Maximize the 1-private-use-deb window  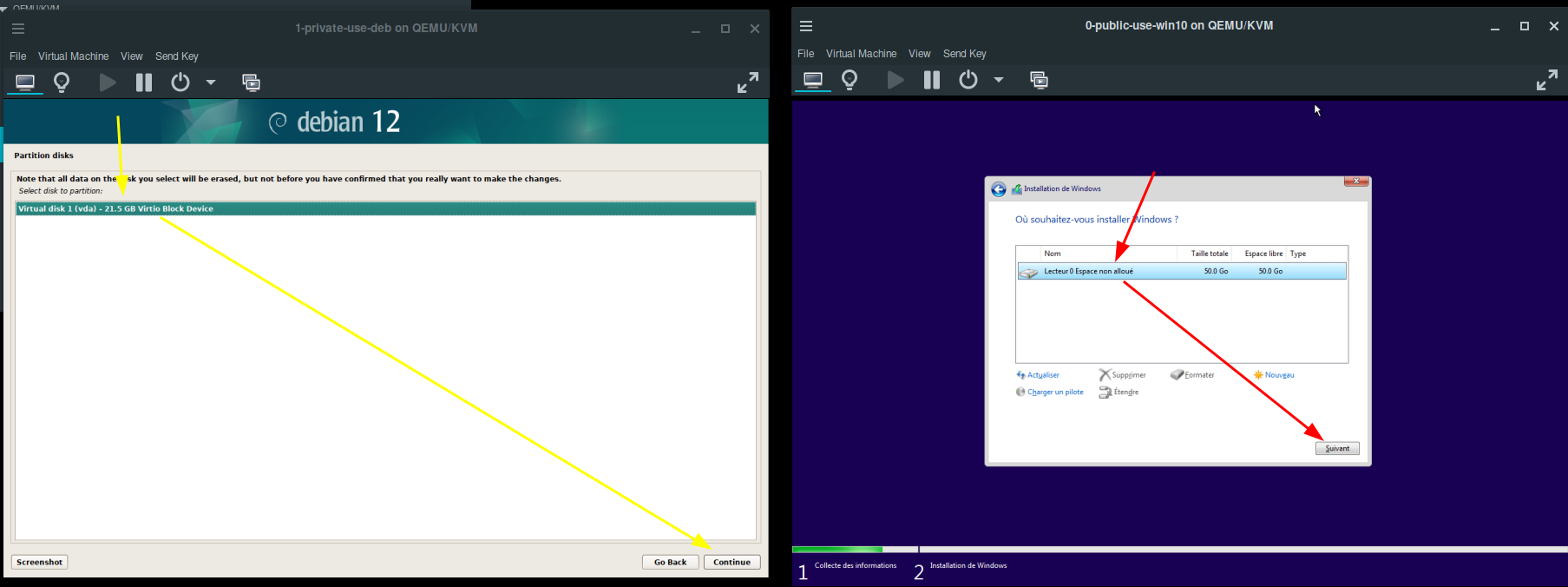pyautogui.click(x=725, y=29)
